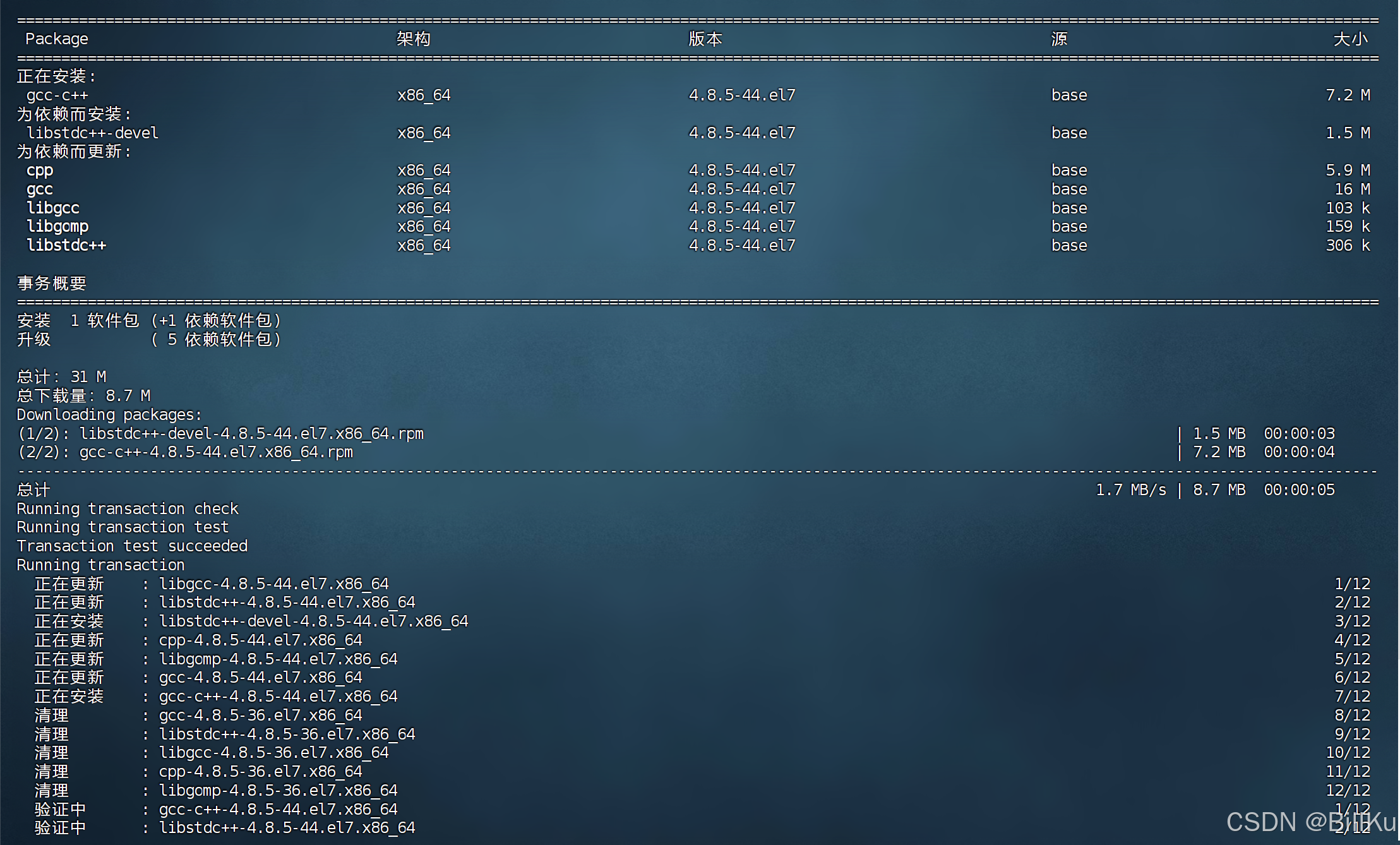The height and width of the screenshot is (845, 1400).
Task: Click the 'x86_64' architecture of cpp
Action: coord(424,171)
